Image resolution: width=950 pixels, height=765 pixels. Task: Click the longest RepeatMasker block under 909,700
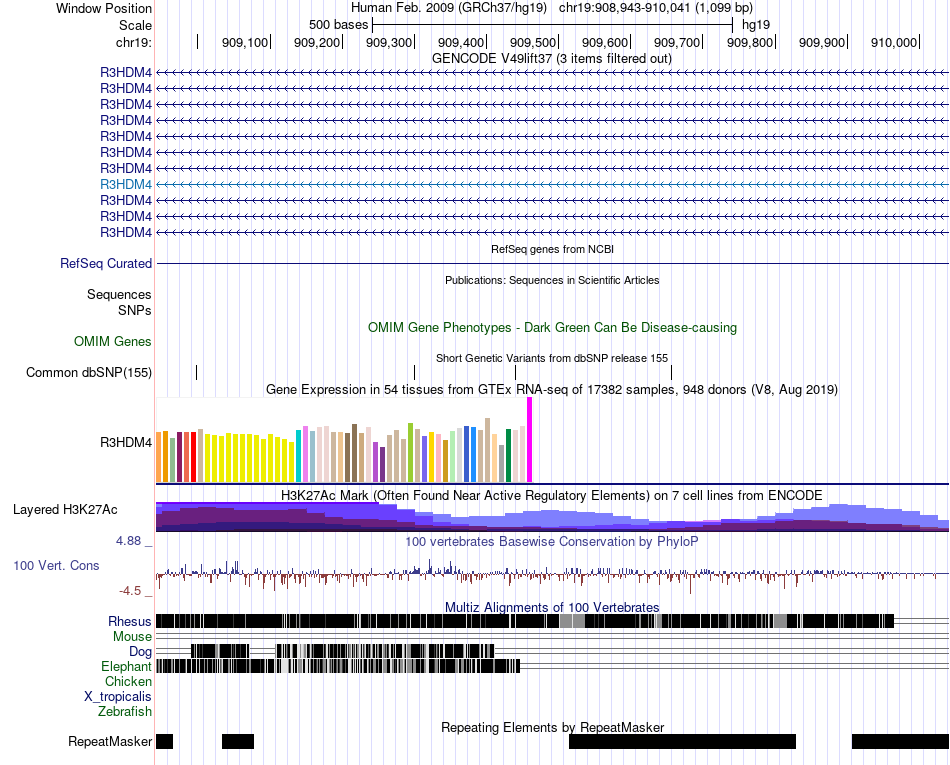682,741
